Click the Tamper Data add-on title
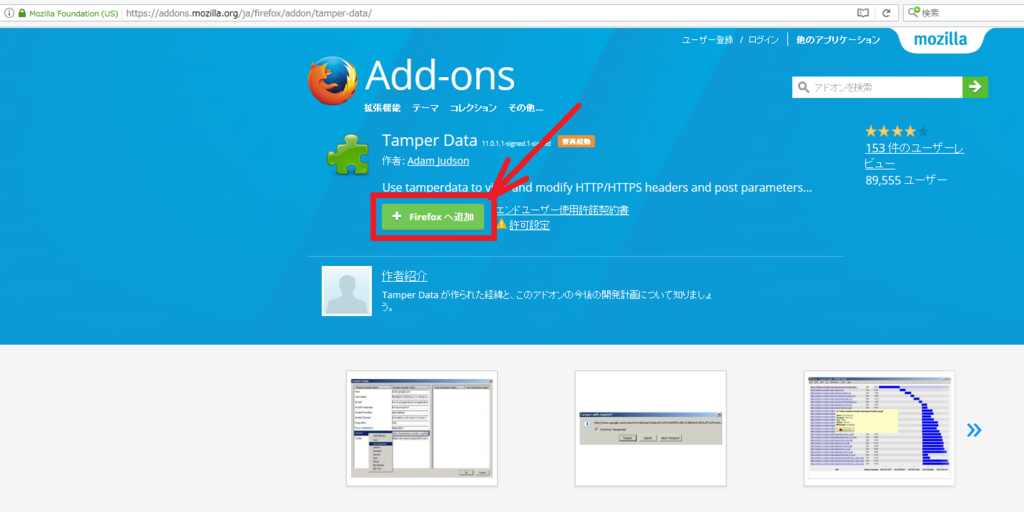1024x512 pixels. (x=429, y=140)
